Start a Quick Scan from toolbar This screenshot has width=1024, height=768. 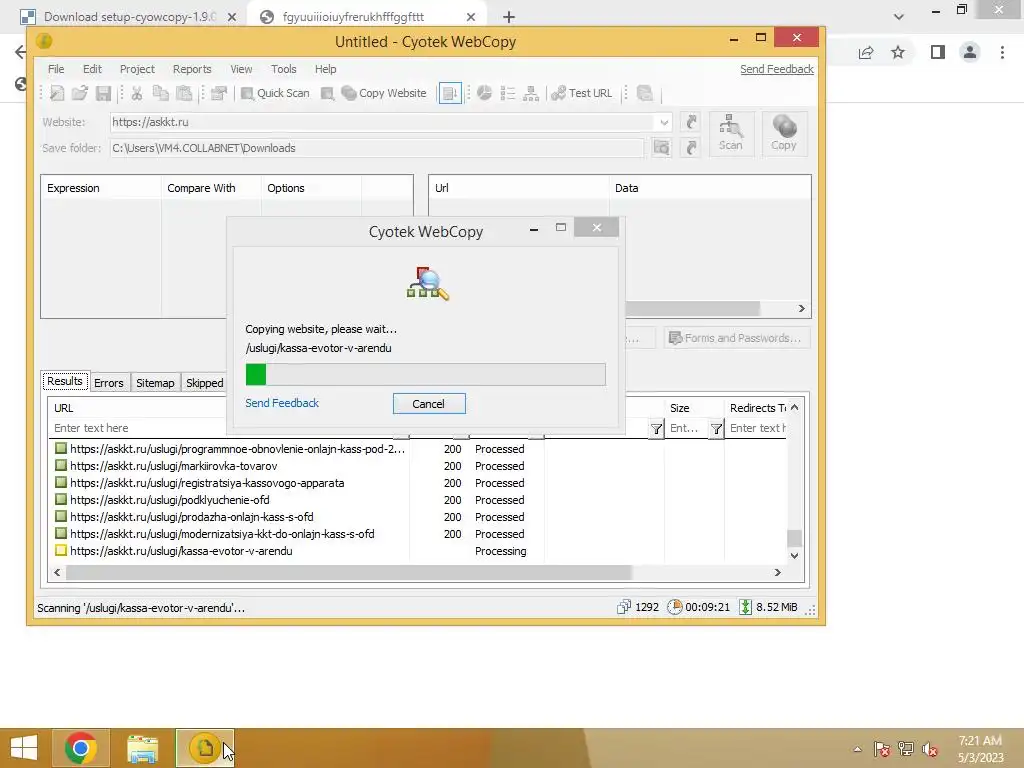[x=275, y=93]
